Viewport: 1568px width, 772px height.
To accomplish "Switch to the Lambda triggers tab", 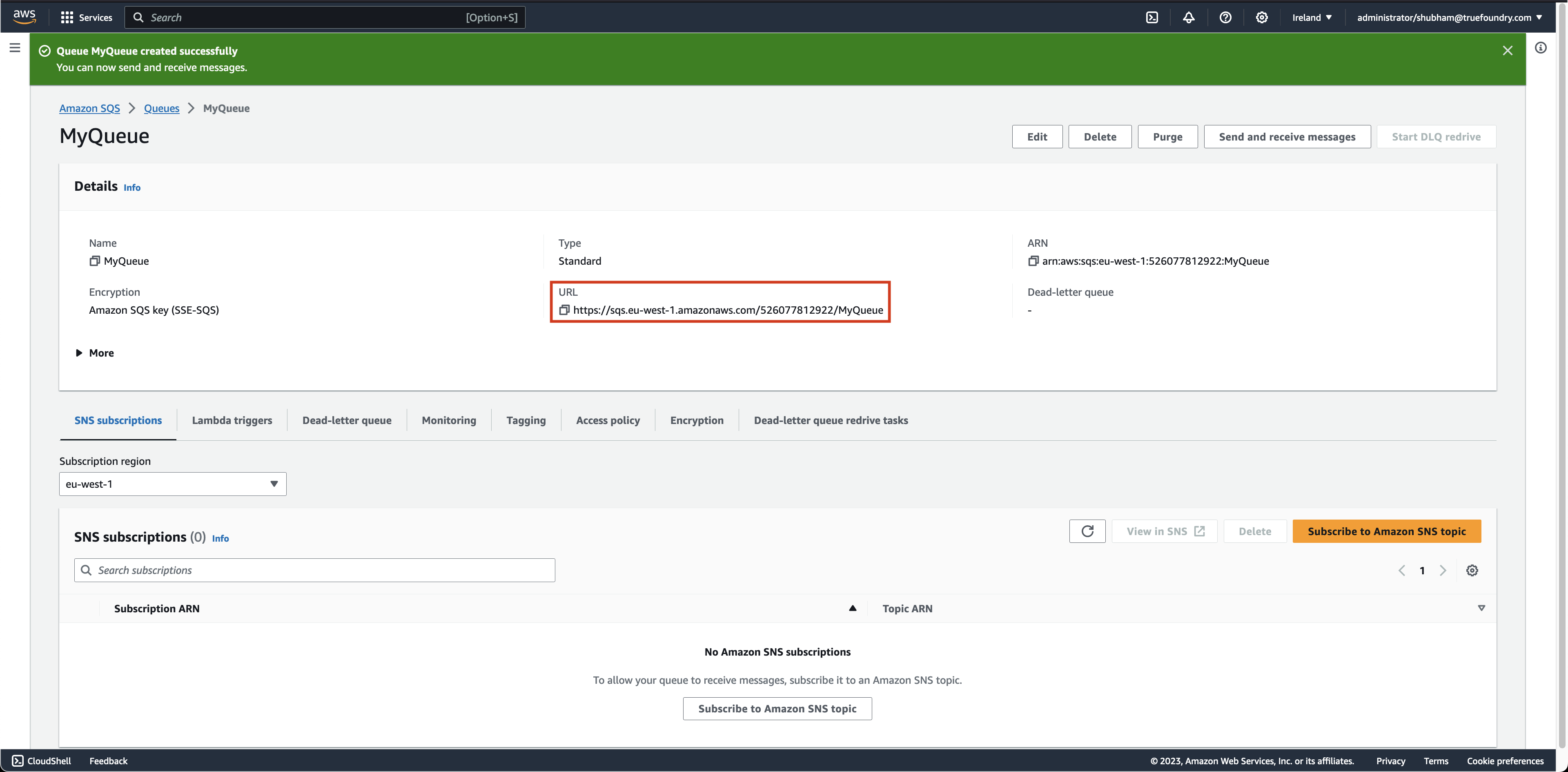I will pos(232,420).
